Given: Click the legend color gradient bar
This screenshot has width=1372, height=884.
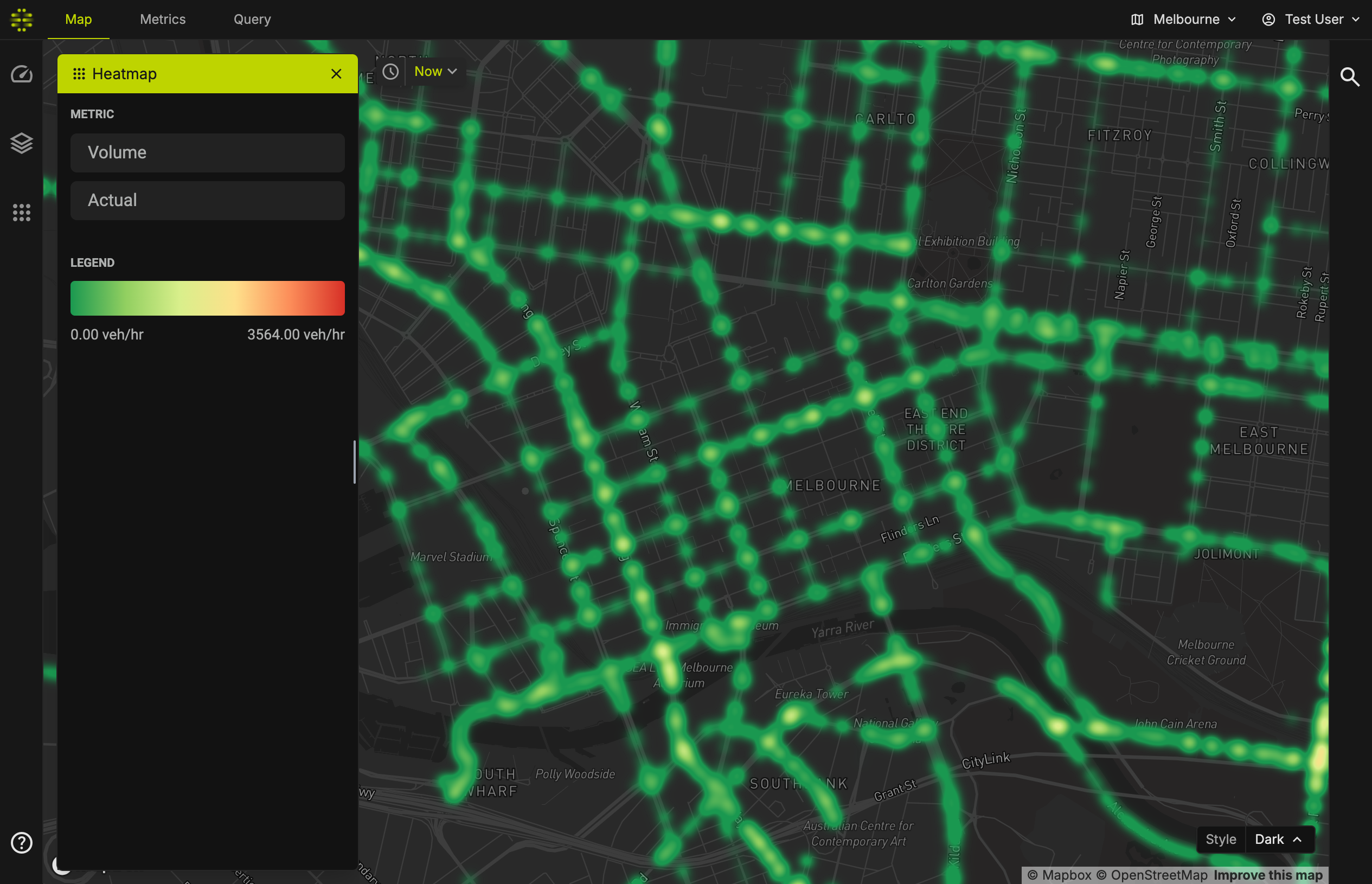Looking at the screenshot, I should (x=207, y=298).
